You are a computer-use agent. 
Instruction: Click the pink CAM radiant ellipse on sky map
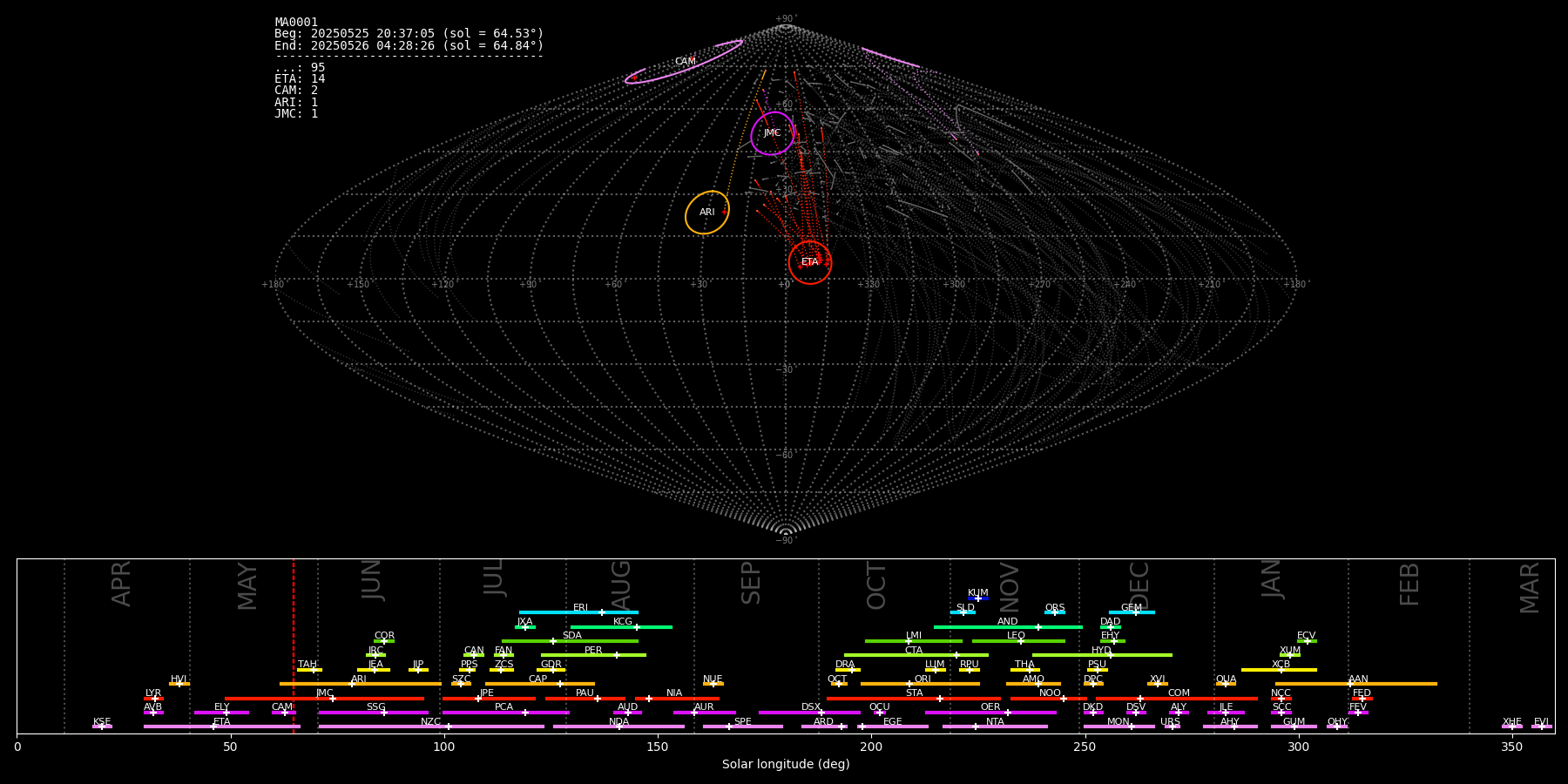pyautogui.click(x=684, y=62)
